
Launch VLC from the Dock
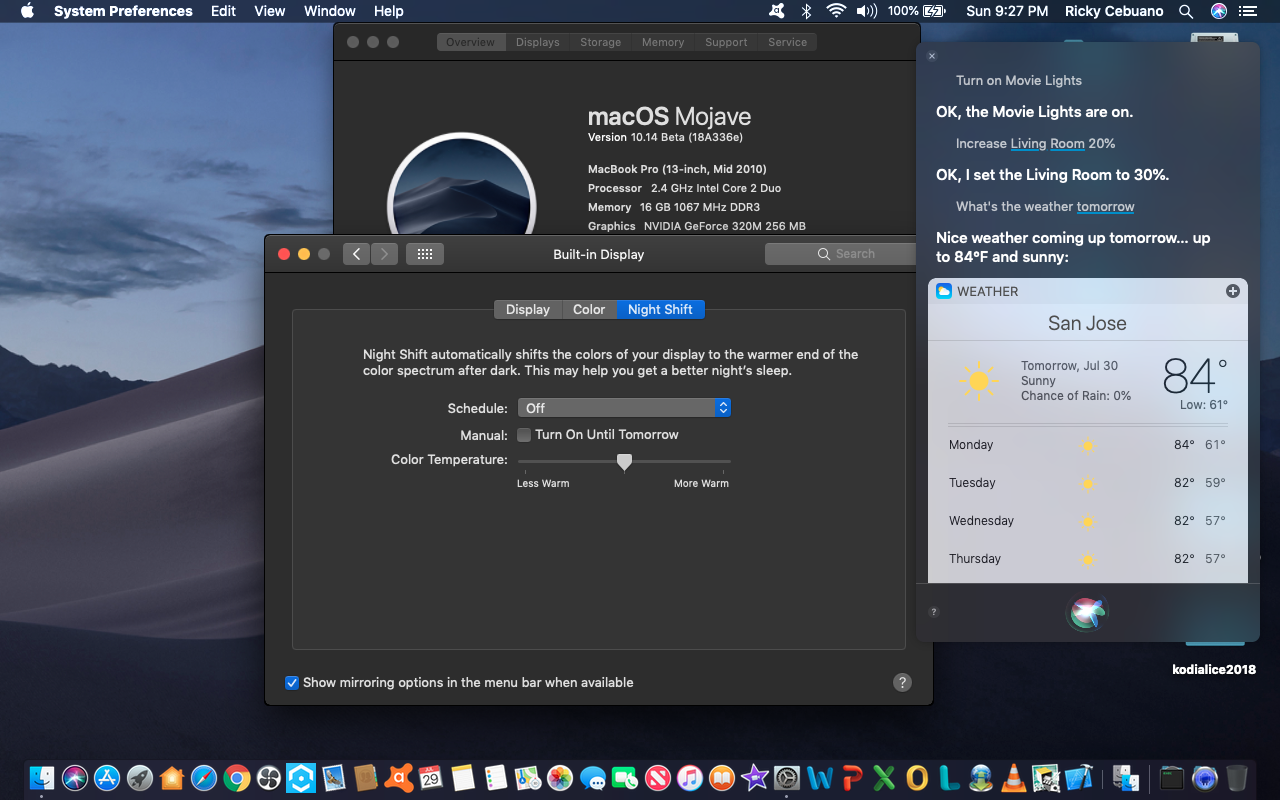pyautogui.click(x=1013, y=778)
